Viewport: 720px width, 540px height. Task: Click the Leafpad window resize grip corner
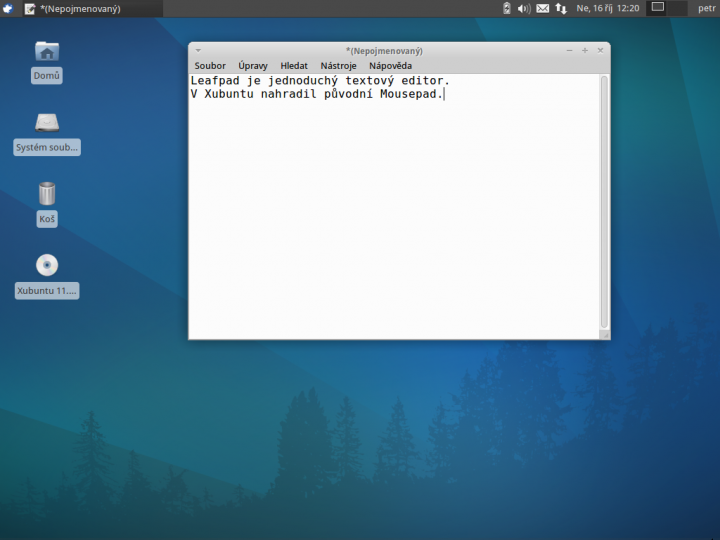[x=606, y=335]
